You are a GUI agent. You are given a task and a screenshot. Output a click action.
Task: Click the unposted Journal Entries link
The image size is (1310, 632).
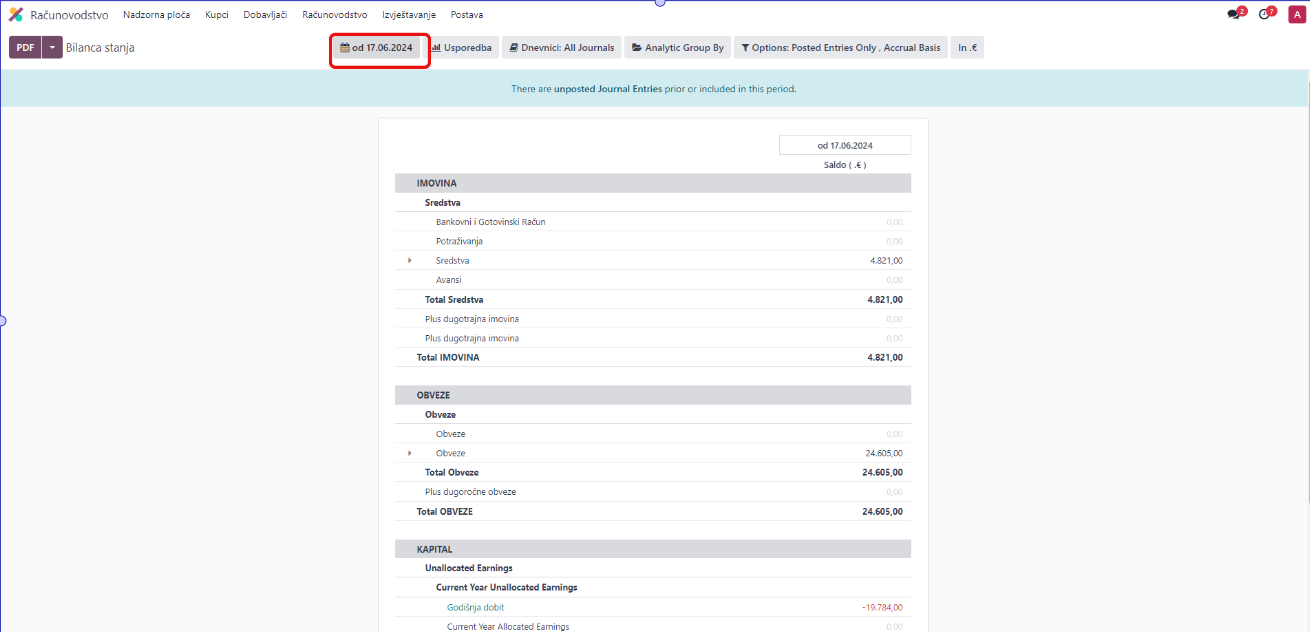[607, 89]
